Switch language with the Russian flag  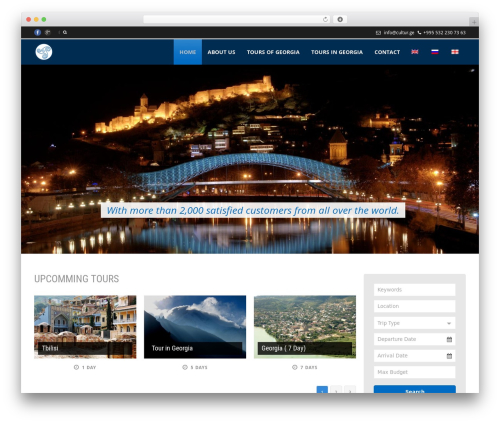coord(435,52)
